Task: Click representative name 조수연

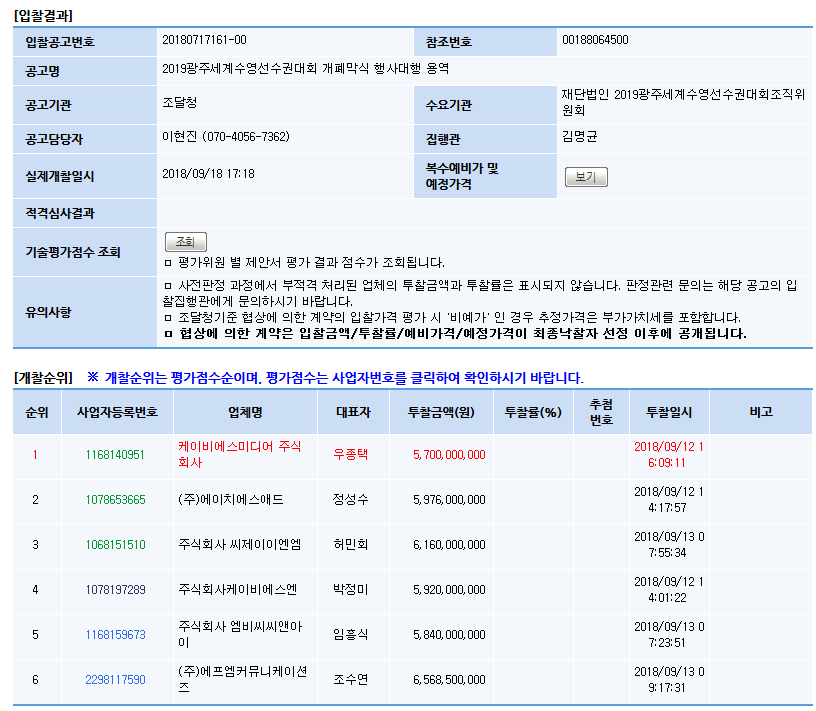Action: coord(351,680)
